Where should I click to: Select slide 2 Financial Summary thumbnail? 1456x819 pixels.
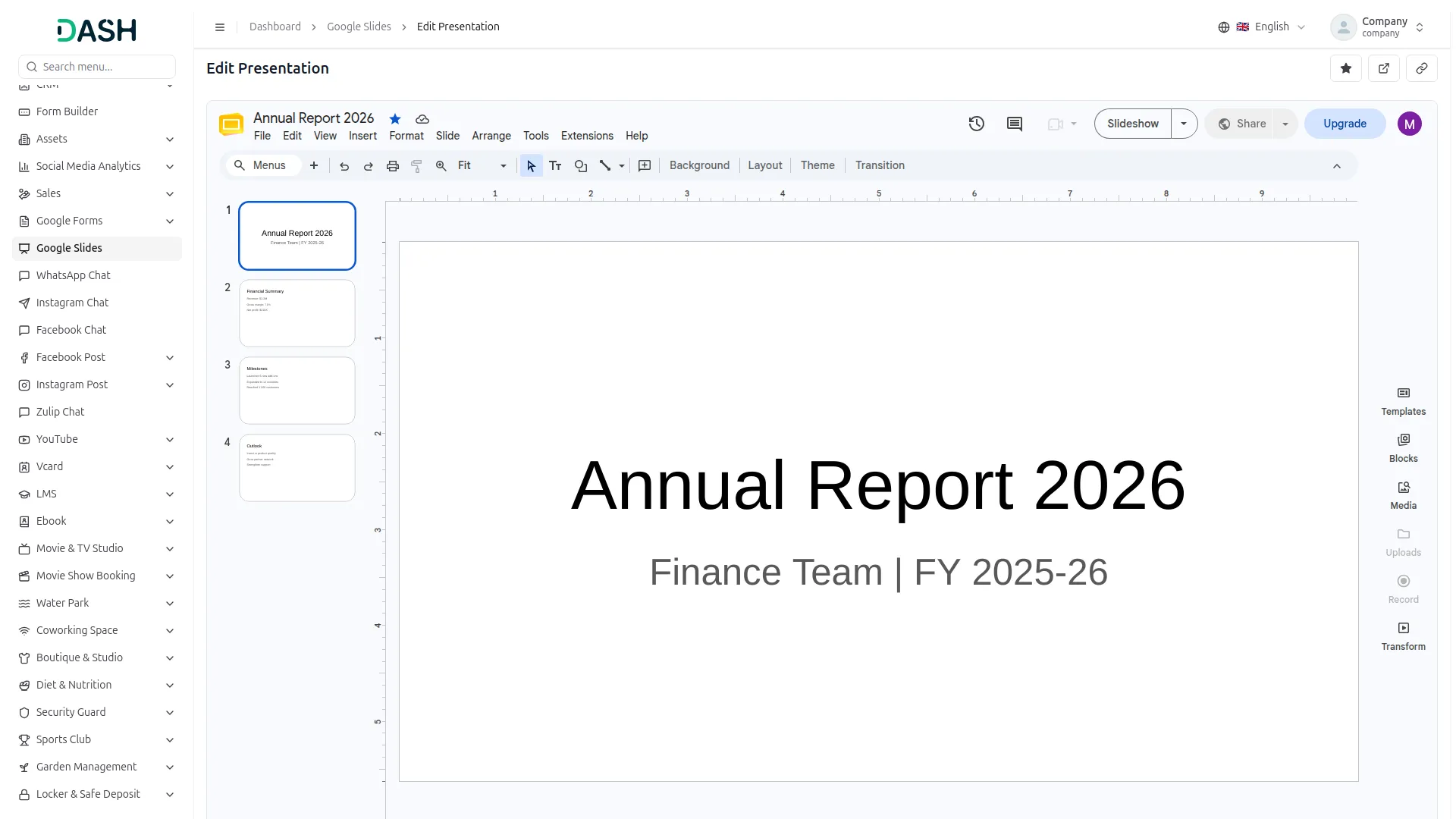[297, 313]
